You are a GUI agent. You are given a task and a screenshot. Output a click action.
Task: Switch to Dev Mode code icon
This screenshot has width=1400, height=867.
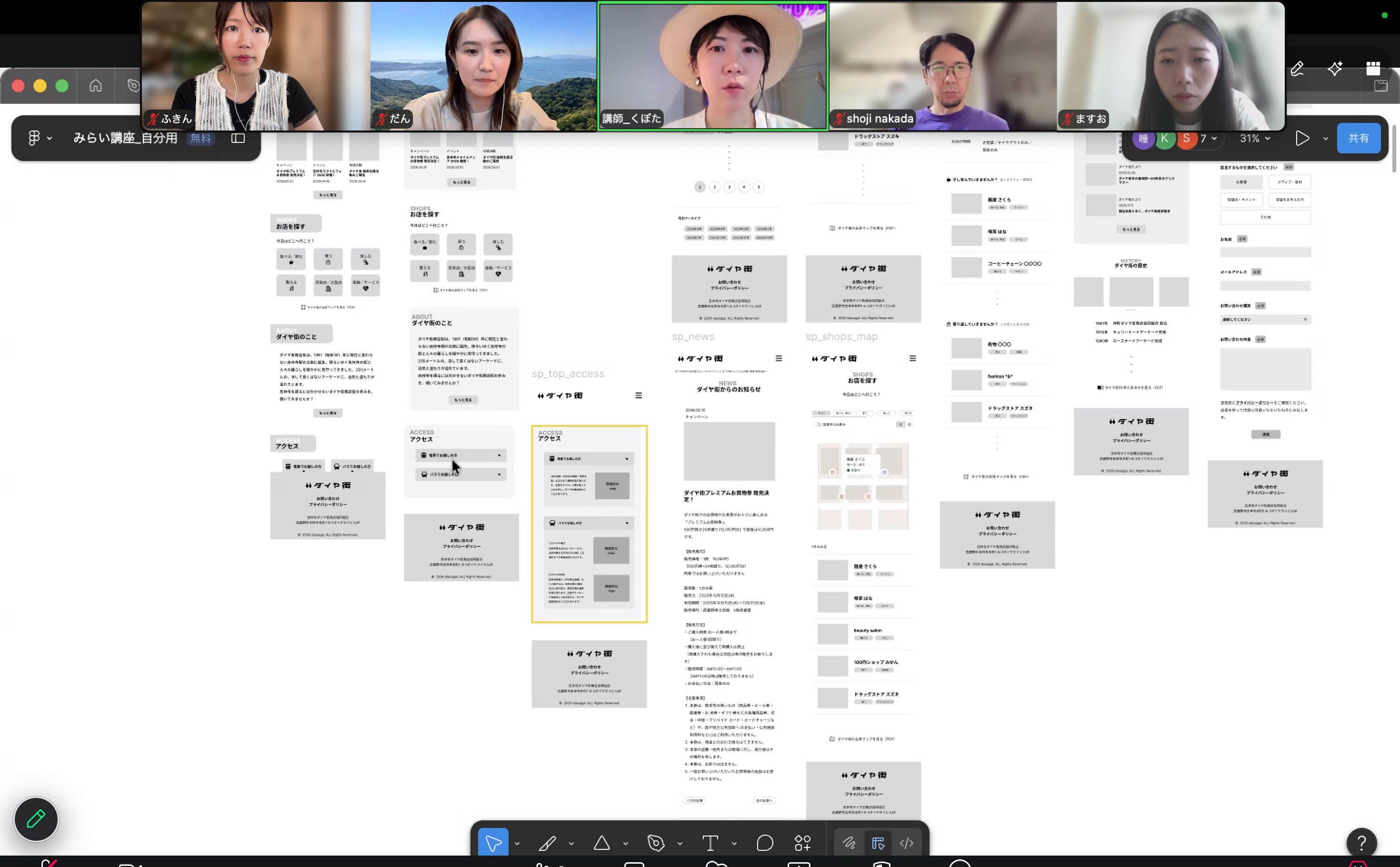point(907,843)
